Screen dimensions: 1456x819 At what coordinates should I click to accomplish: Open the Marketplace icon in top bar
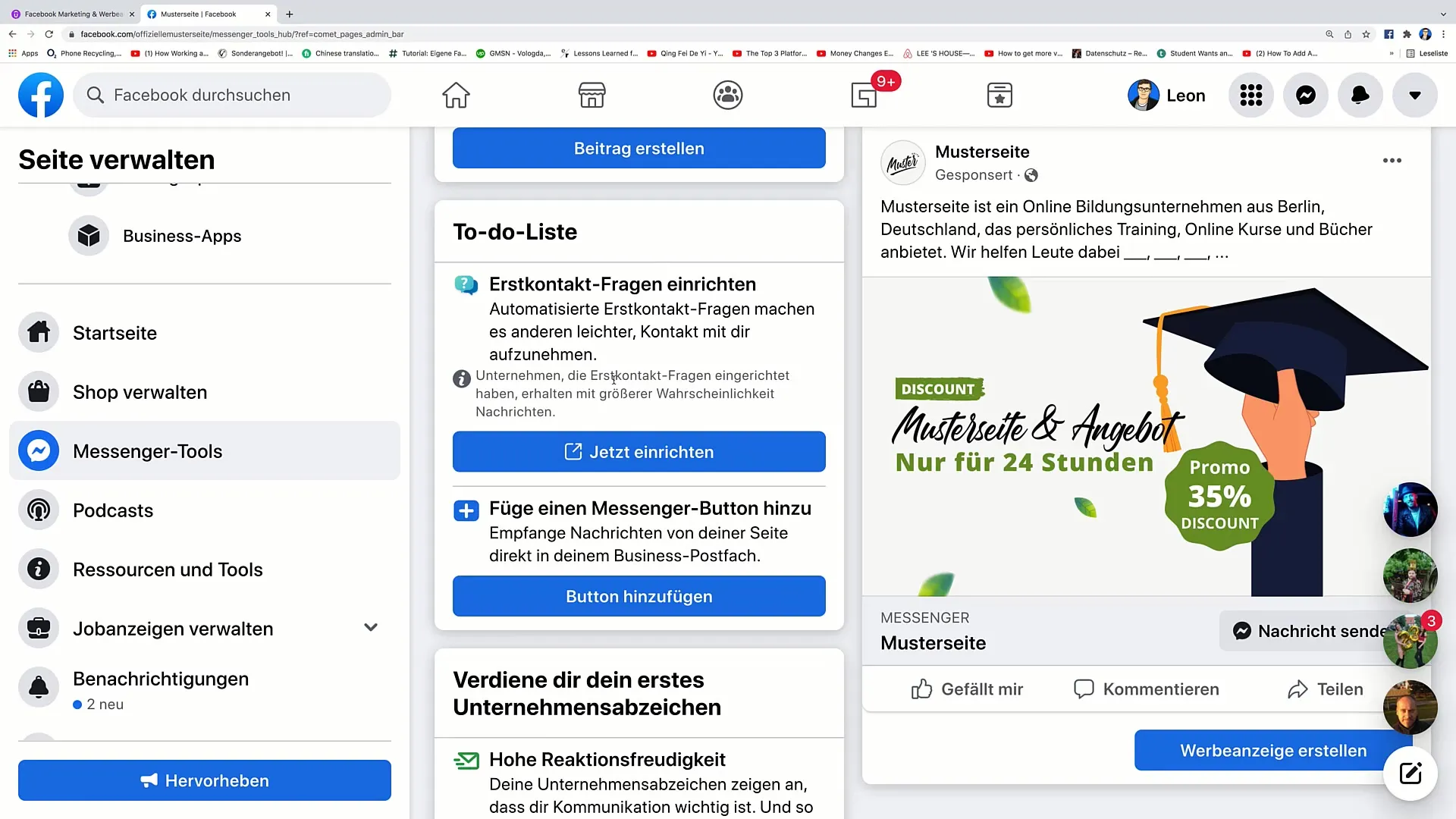591,95
